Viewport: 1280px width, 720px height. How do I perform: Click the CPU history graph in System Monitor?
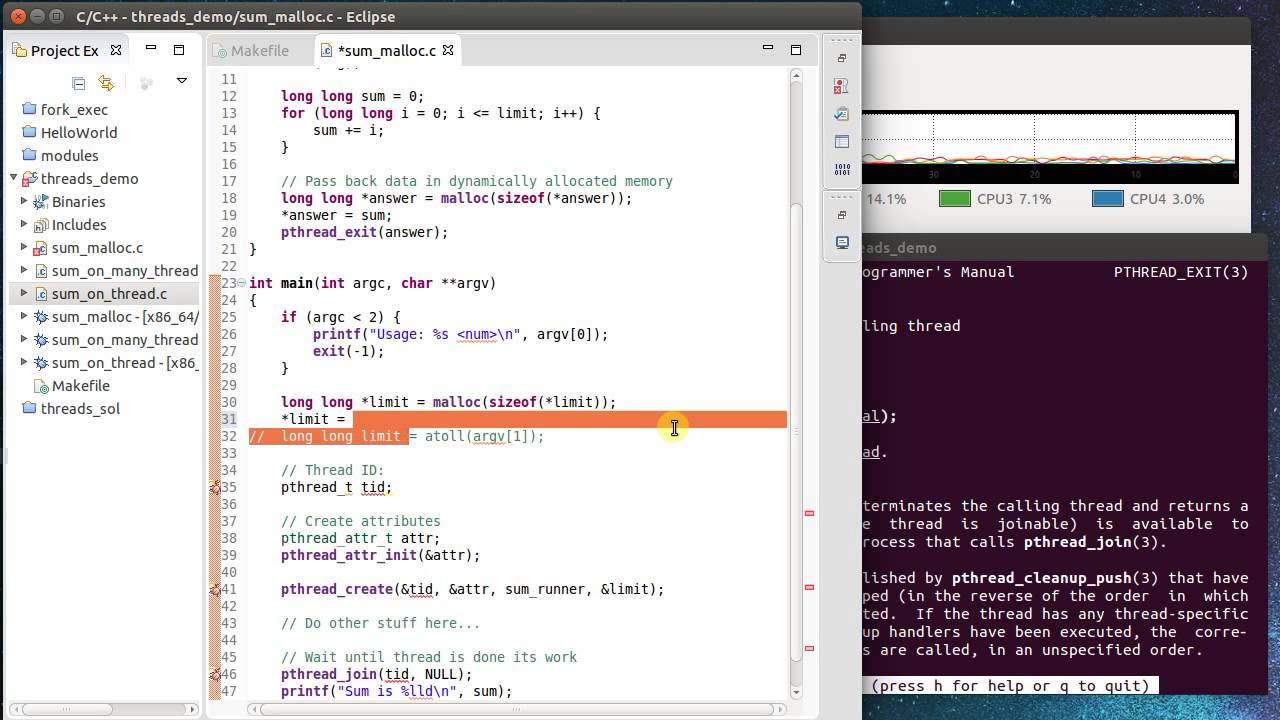(1050, 147)
